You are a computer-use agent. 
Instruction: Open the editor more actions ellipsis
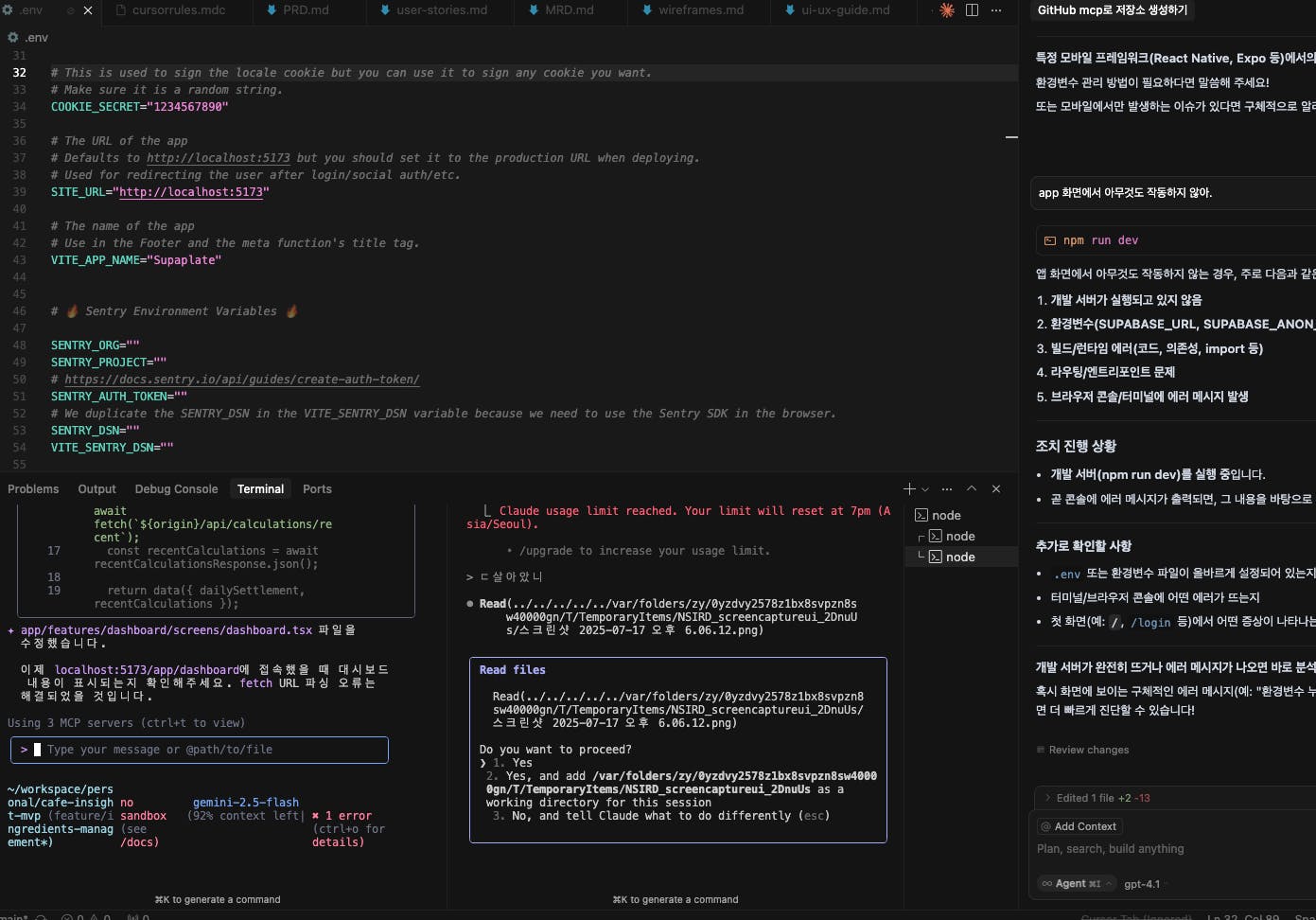996,10
